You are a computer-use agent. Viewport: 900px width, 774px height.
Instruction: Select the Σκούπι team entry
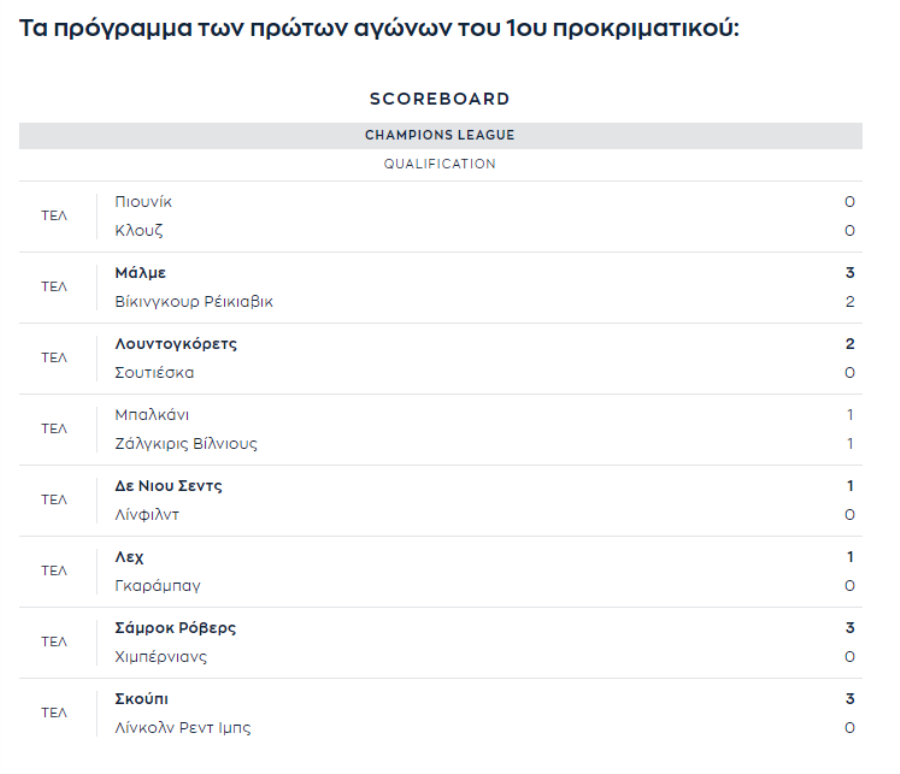tap(142, 699)
